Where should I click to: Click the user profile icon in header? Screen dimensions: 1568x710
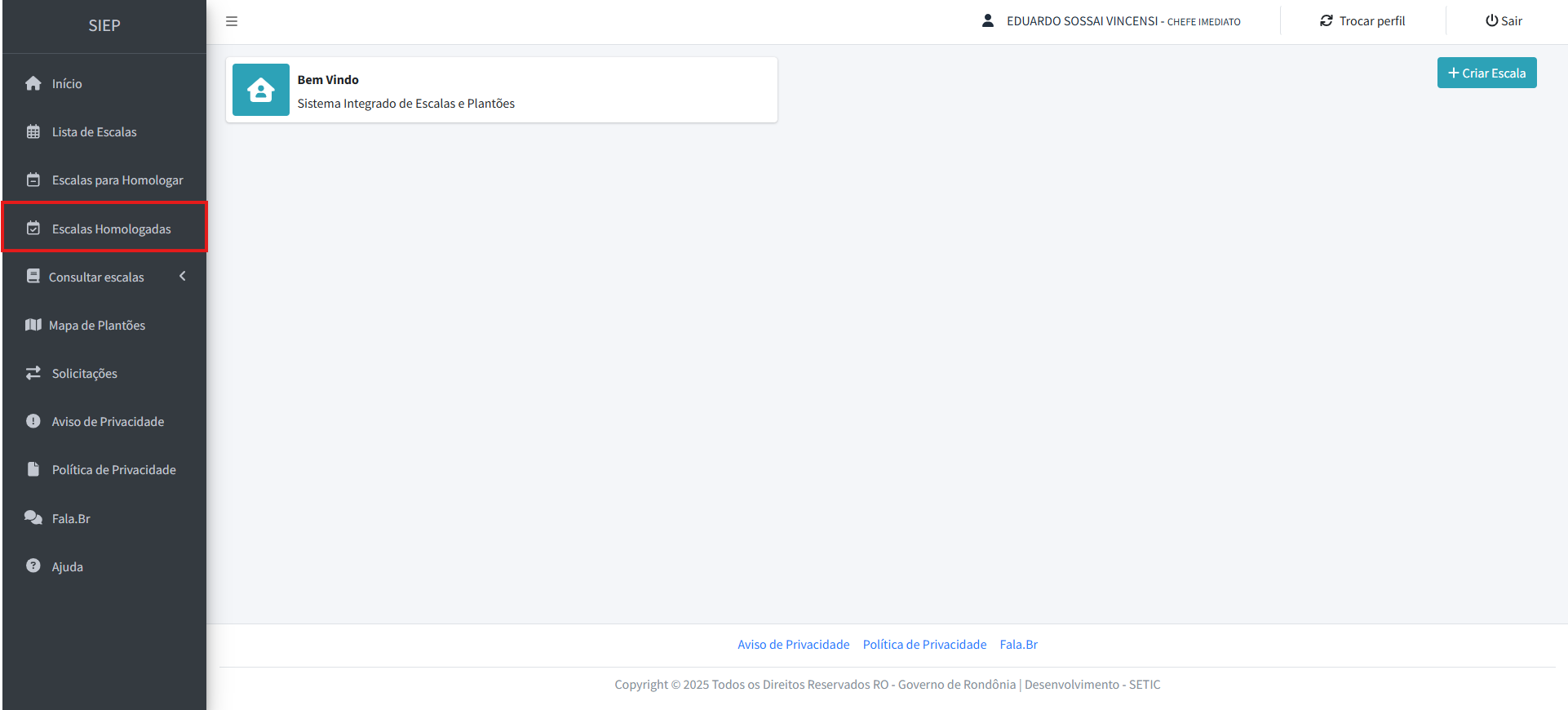(987, 21)
